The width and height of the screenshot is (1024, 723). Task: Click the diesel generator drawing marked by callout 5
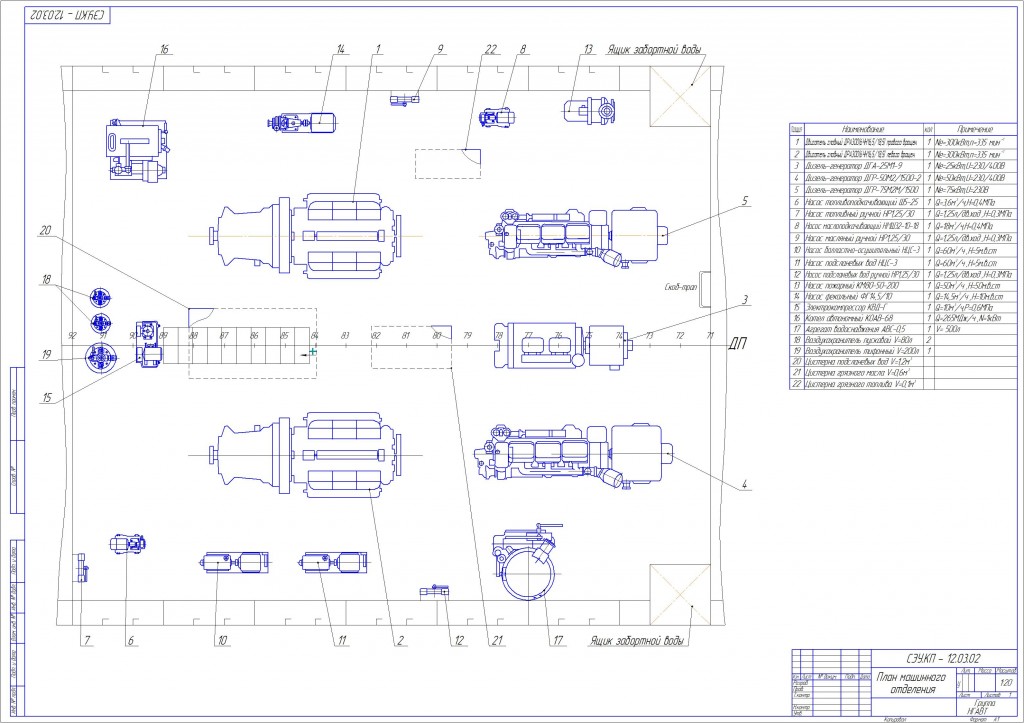click(579, 237)
